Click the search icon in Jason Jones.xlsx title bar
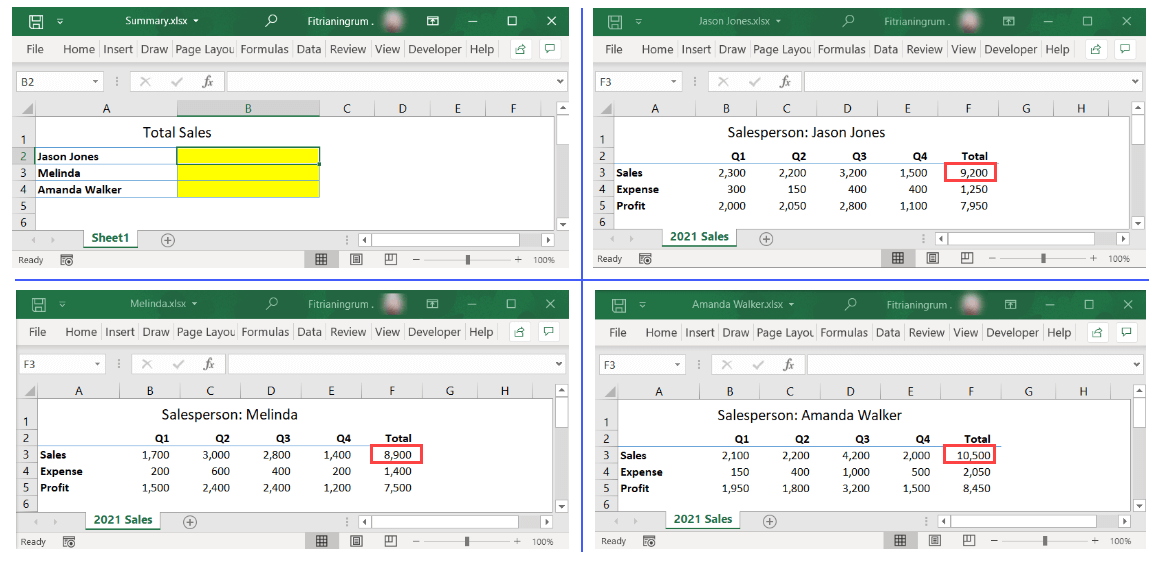 pos(848,21)
